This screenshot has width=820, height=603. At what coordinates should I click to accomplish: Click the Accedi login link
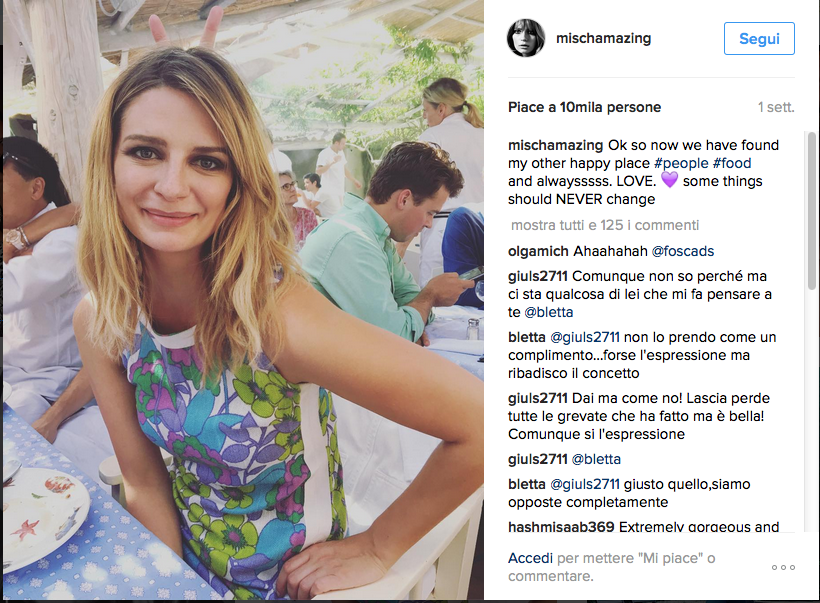[529, 558]
